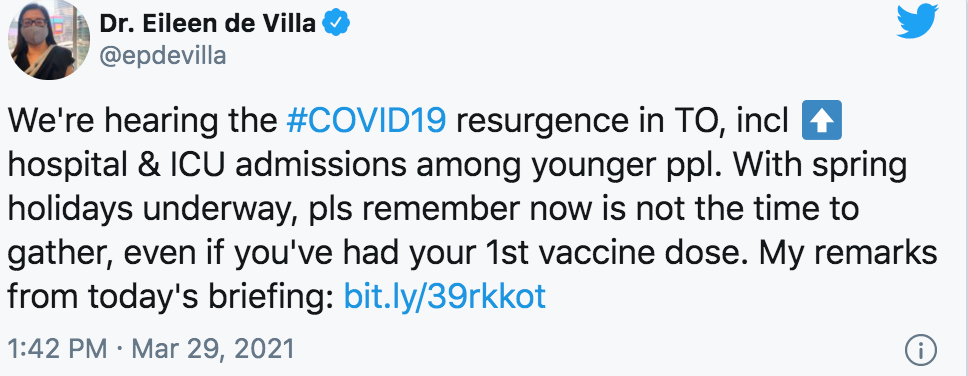
Task: Click the name Dr. Eileen de Villa
Action: coord(208,24)
